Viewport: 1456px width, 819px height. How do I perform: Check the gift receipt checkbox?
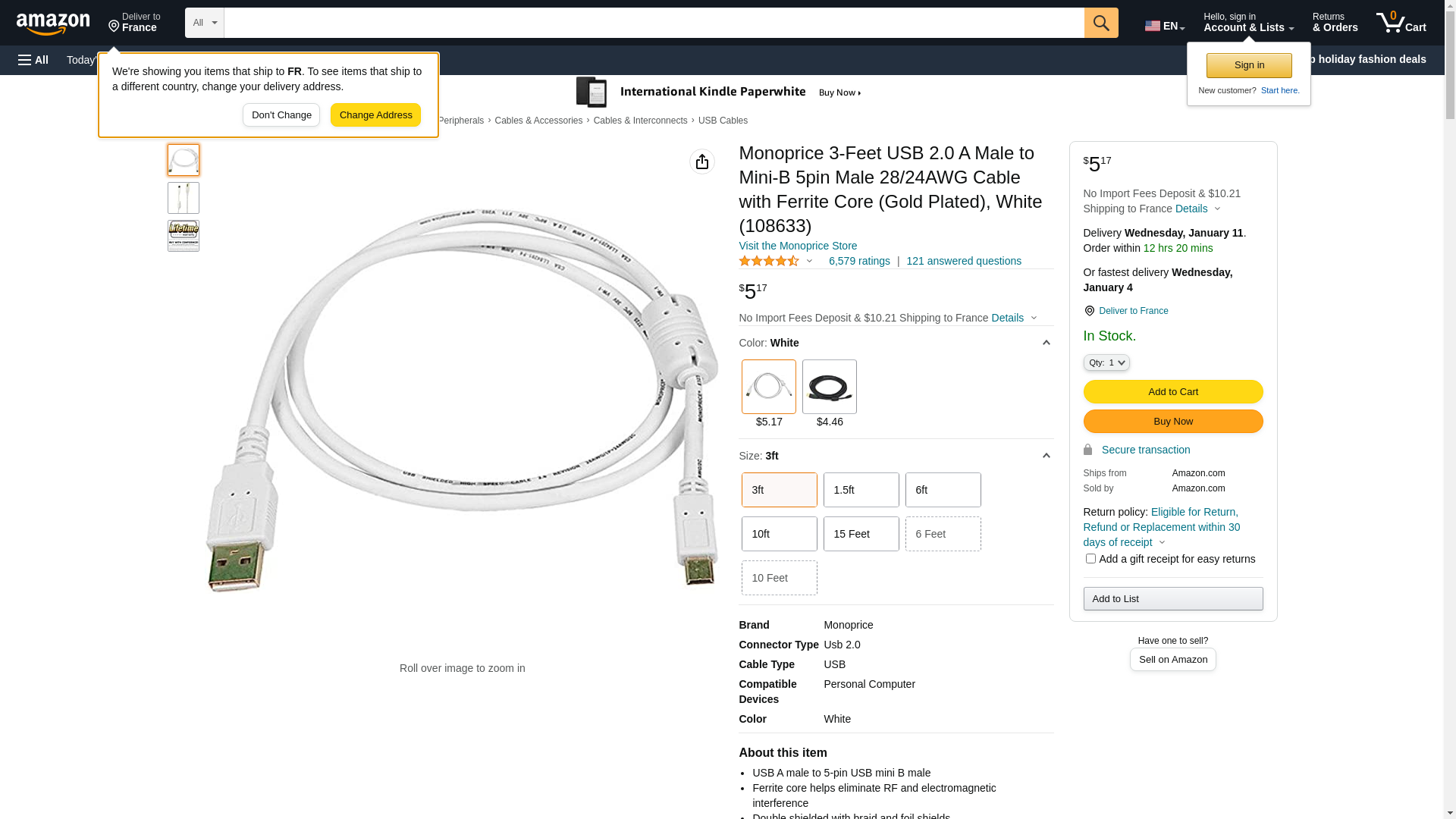[1090, 559]
